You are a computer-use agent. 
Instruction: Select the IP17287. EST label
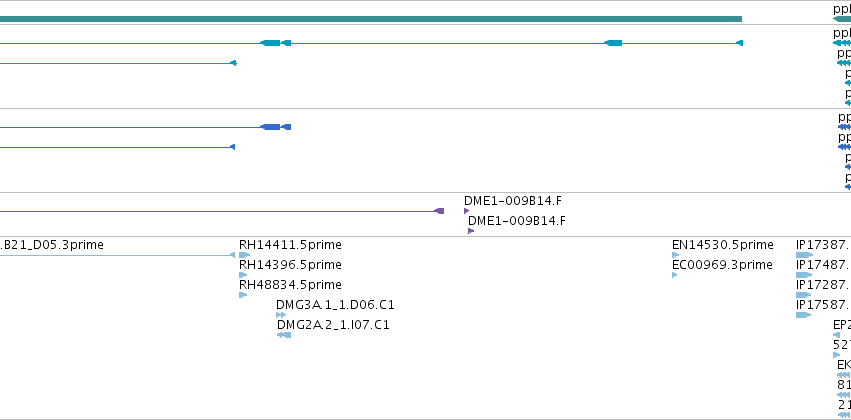[x=822, y=285]
